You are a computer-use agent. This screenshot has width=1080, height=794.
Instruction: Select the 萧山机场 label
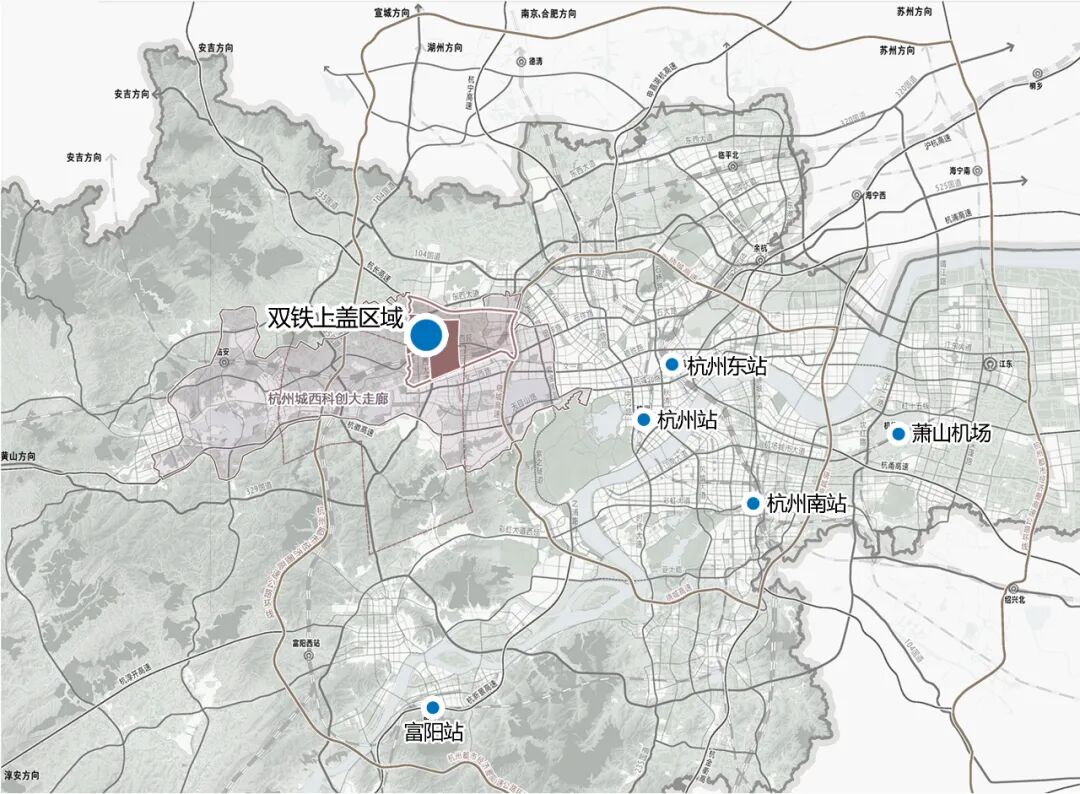point(951,432)
